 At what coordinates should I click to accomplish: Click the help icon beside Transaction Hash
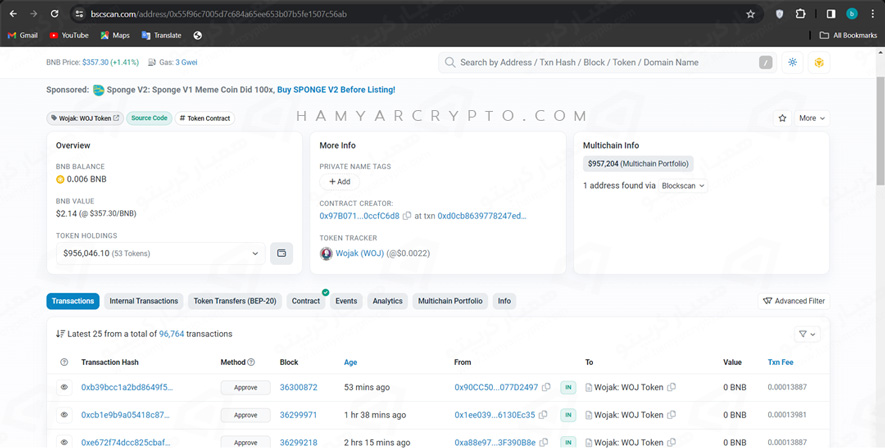64,362
